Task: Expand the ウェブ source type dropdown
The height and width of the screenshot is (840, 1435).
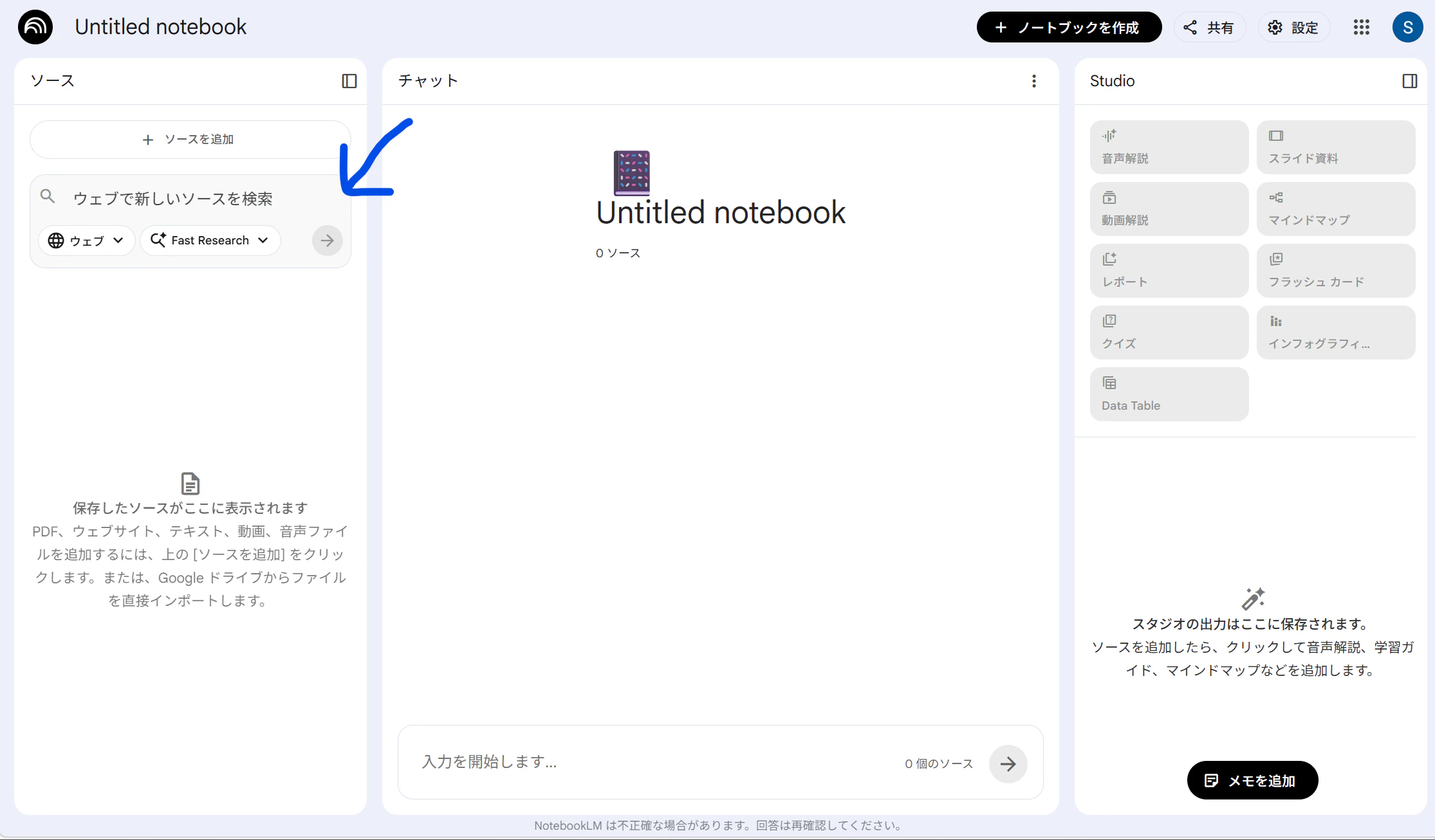Action: tap(87, 241)
